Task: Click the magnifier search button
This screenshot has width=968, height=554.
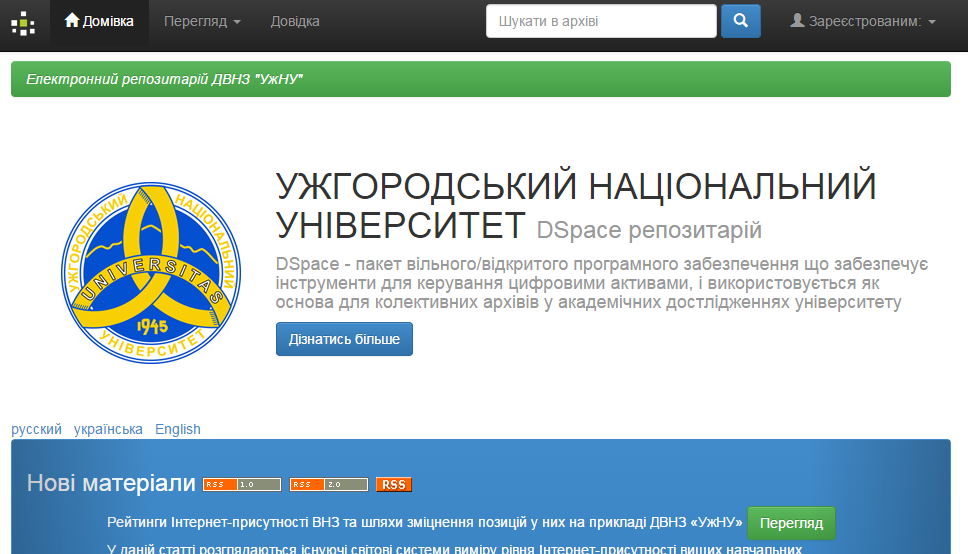Action: click(740, 21)
